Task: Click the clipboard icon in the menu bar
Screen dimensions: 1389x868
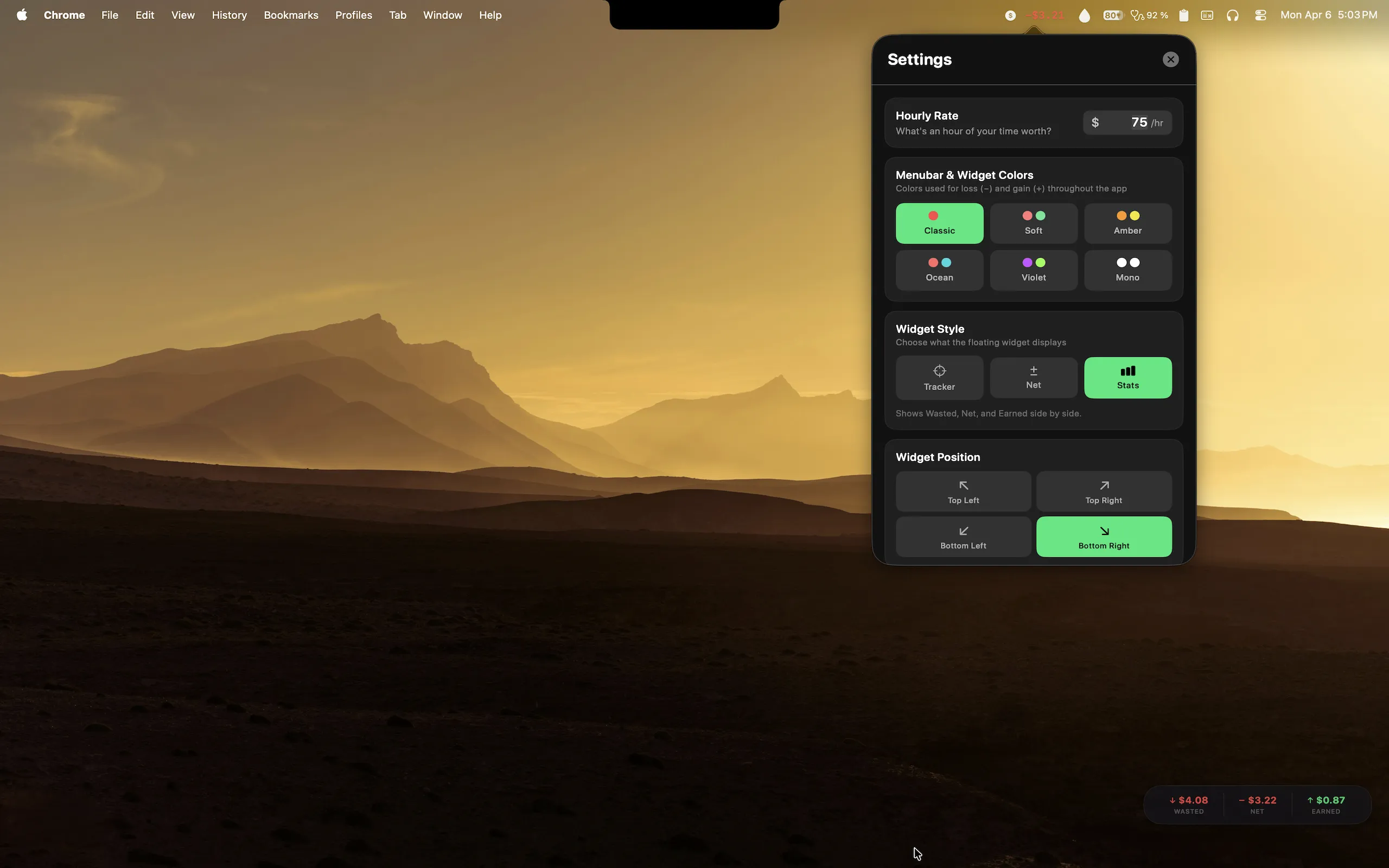Action: pyautogui.click(x=1183, y=16)
